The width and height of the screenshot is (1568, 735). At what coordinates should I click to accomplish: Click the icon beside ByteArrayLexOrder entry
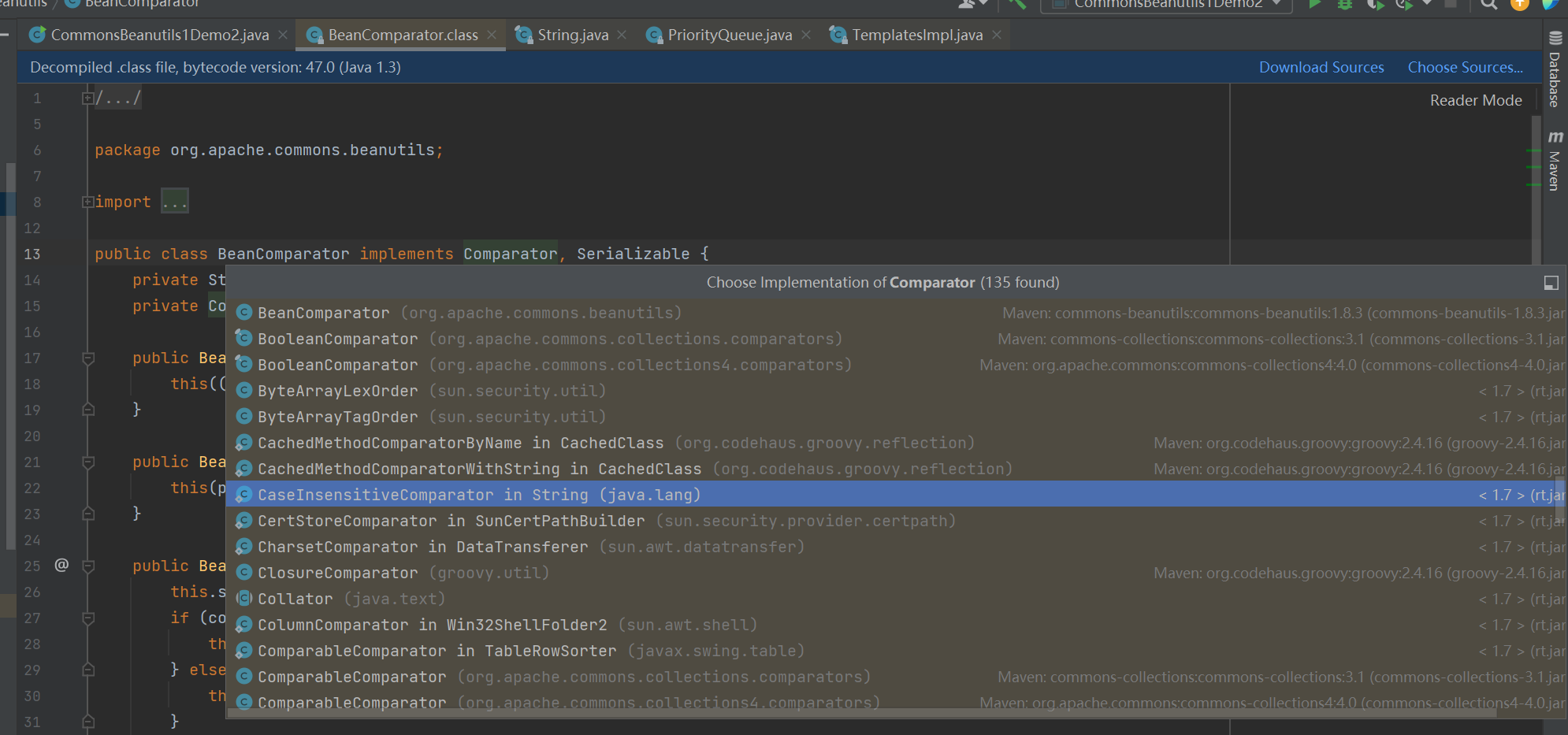[244, 391]
